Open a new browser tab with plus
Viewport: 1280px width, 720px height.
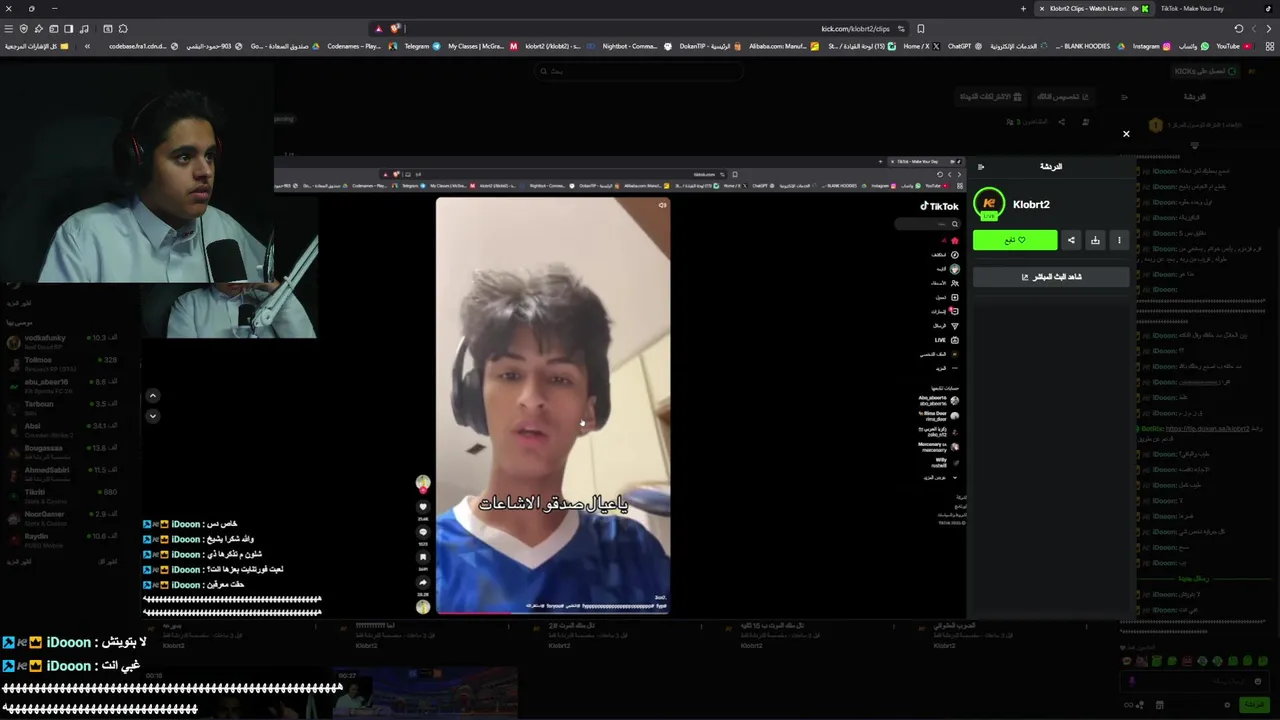click(1023, 8)
